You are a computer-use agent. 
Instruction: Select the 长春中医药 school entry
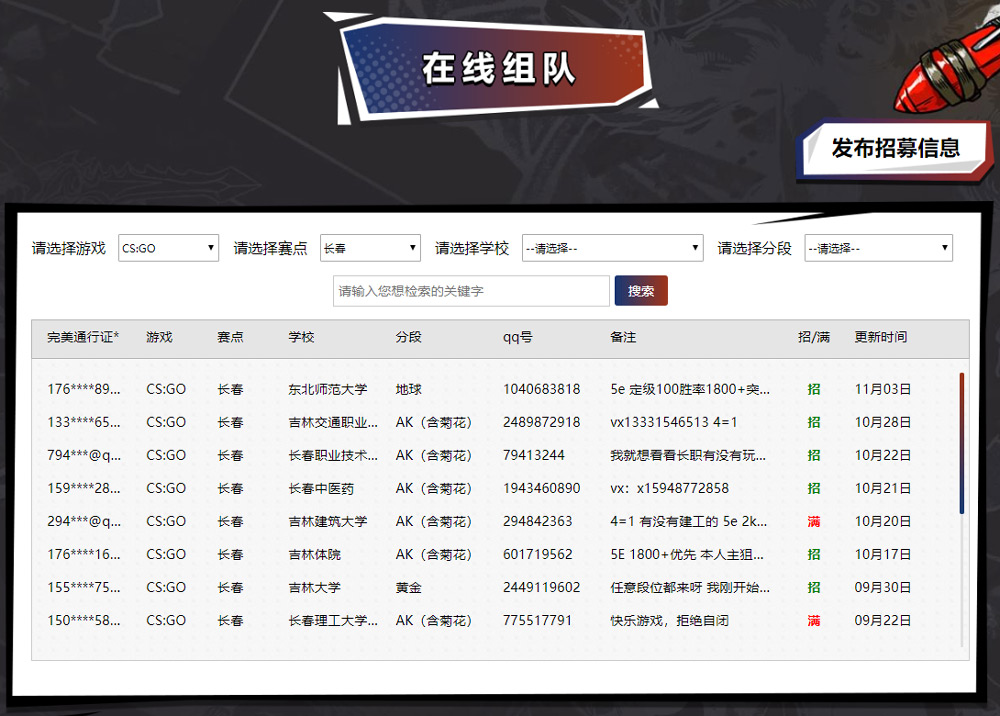pyautogui.click(x=321, y=488)
